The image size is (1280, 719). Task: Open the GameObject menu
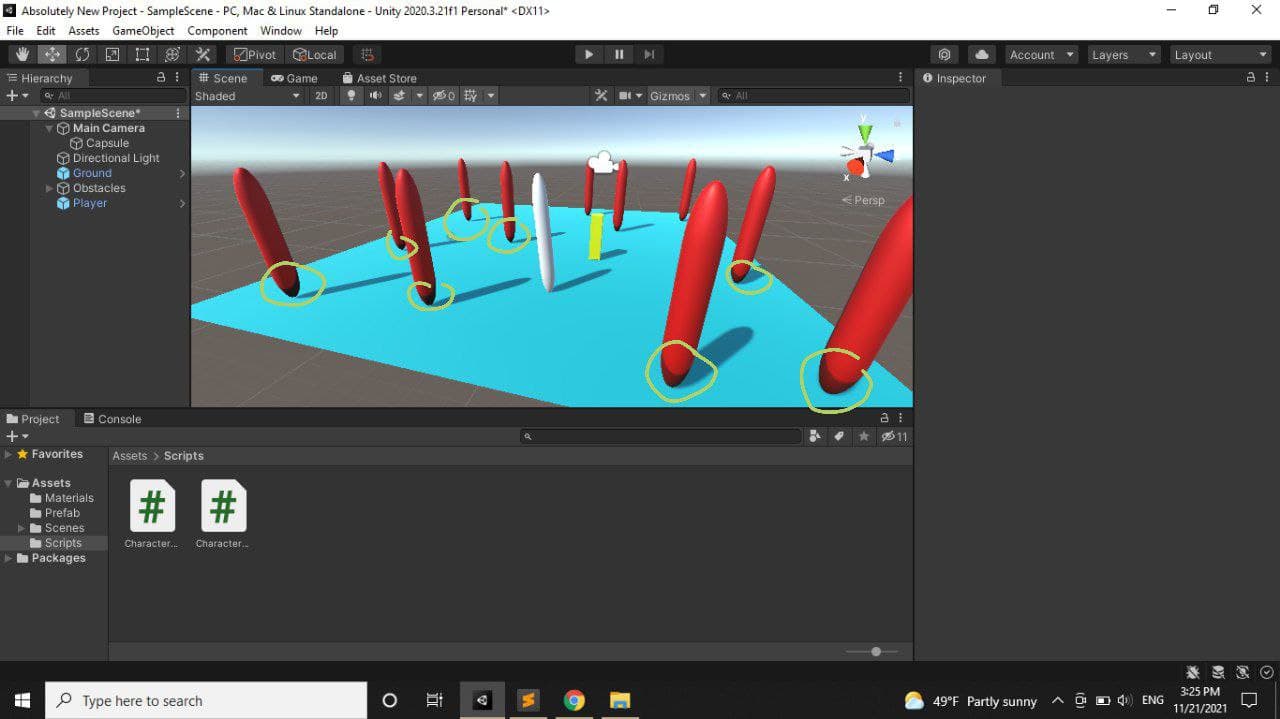coord(143,31)
